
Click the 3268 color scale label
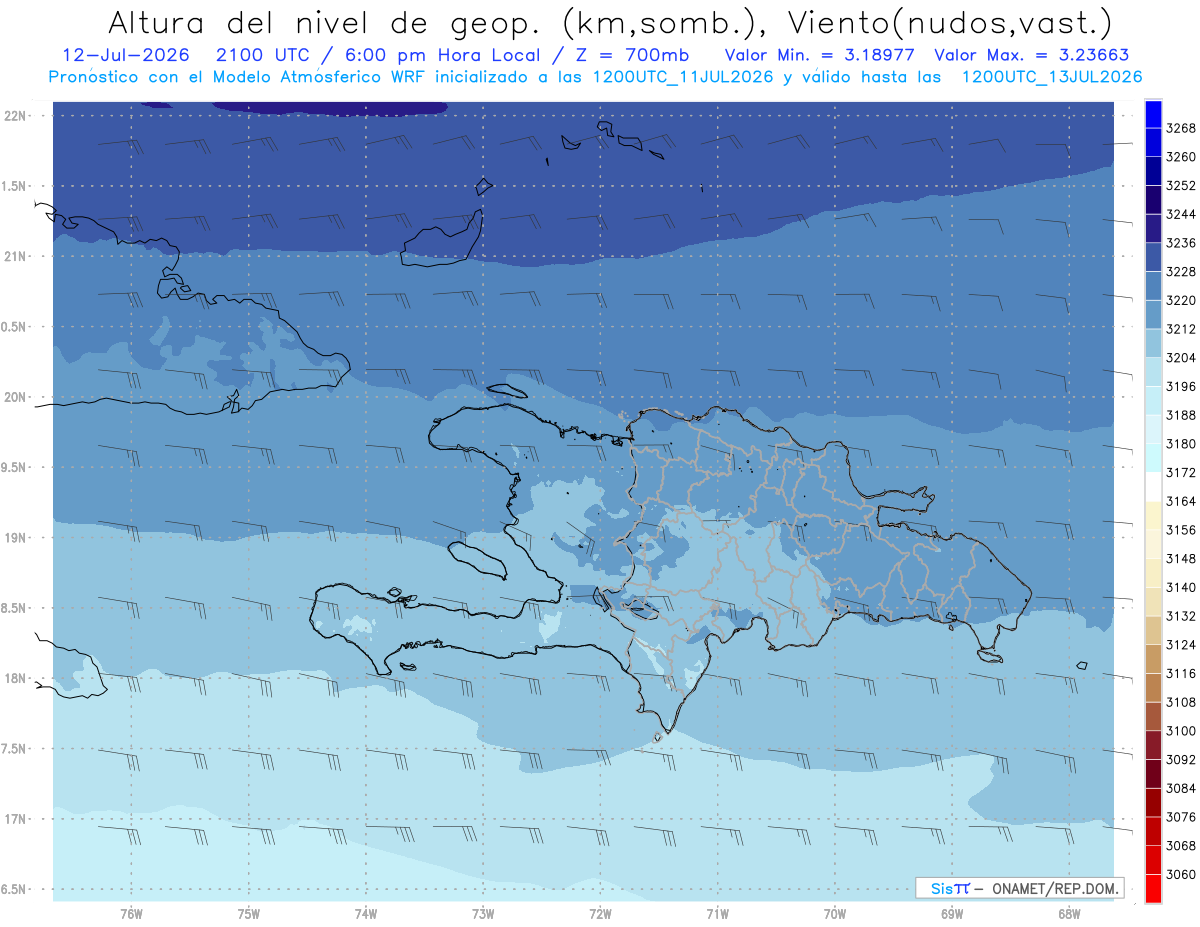click(1181, 128)
